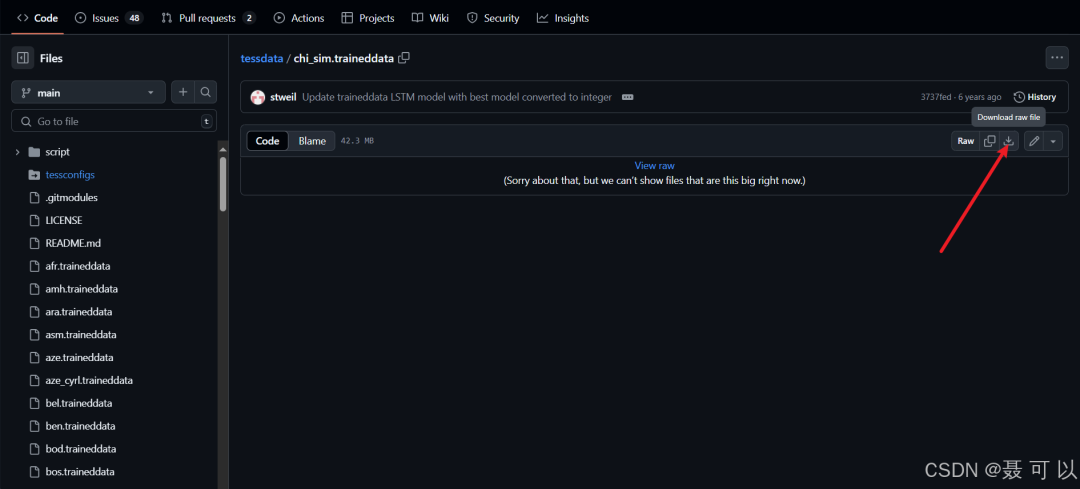
Task: Open the Projects tab
Action: pyautogui.click(x=368, y=18)
